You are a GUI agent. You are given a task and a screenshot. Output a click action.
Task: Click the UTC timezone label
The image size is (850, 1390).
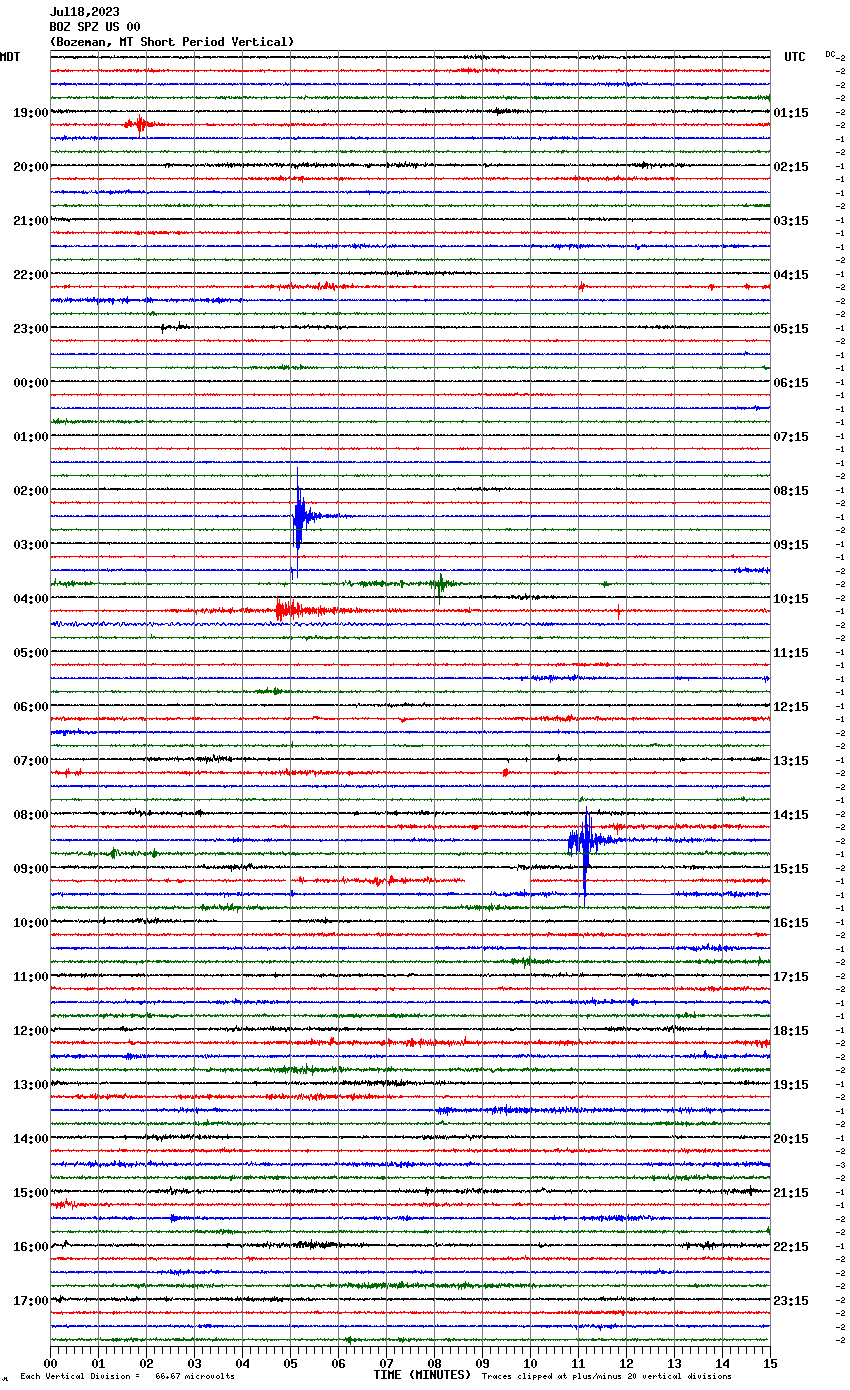coord(794,57)
